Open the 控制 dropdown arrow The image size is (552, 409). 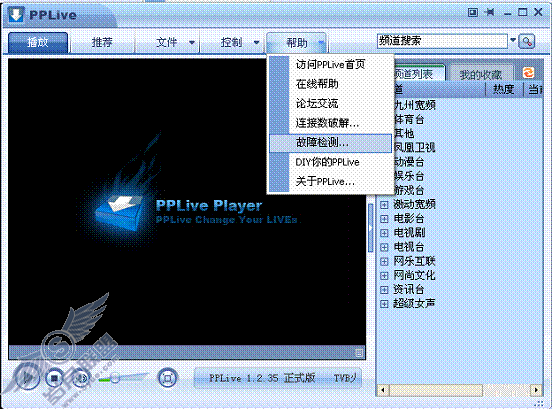coord(257,43)
